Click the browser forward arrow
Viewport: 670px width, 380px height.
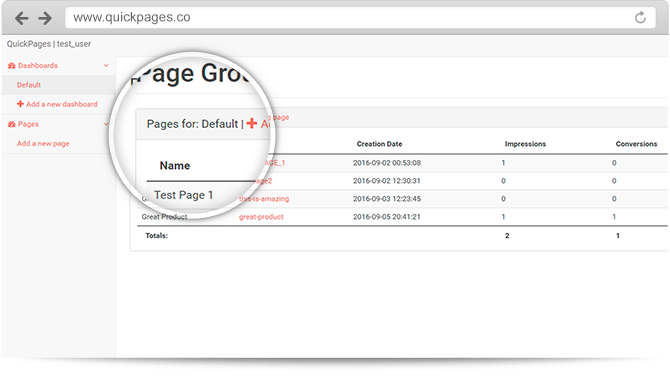45,18
